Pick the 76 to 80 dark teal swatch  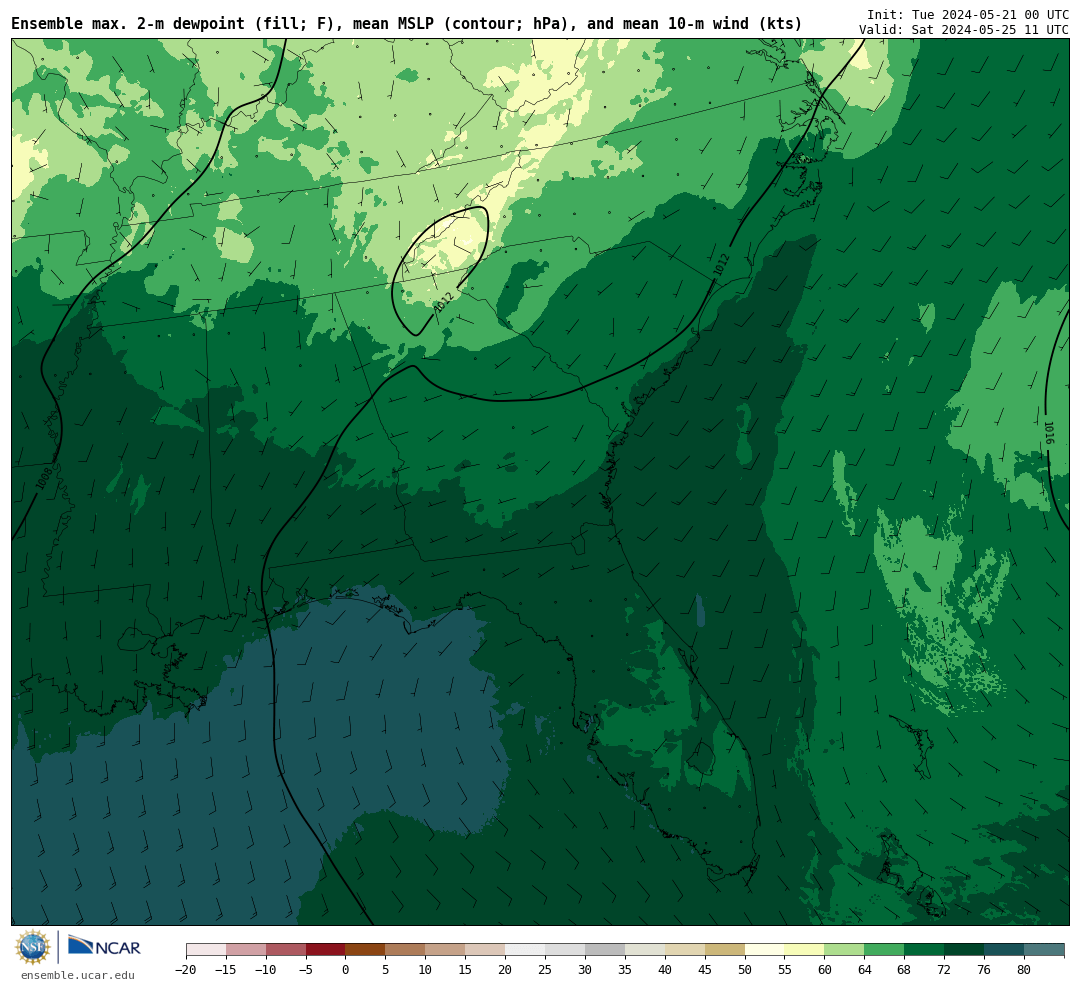[1005, 950]
